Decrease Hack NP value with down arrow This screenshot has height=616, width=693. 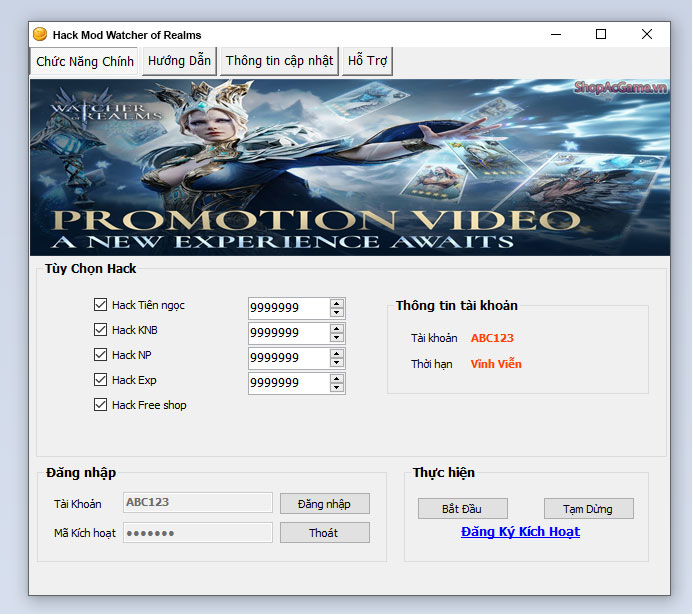click(x=336, y=362)
